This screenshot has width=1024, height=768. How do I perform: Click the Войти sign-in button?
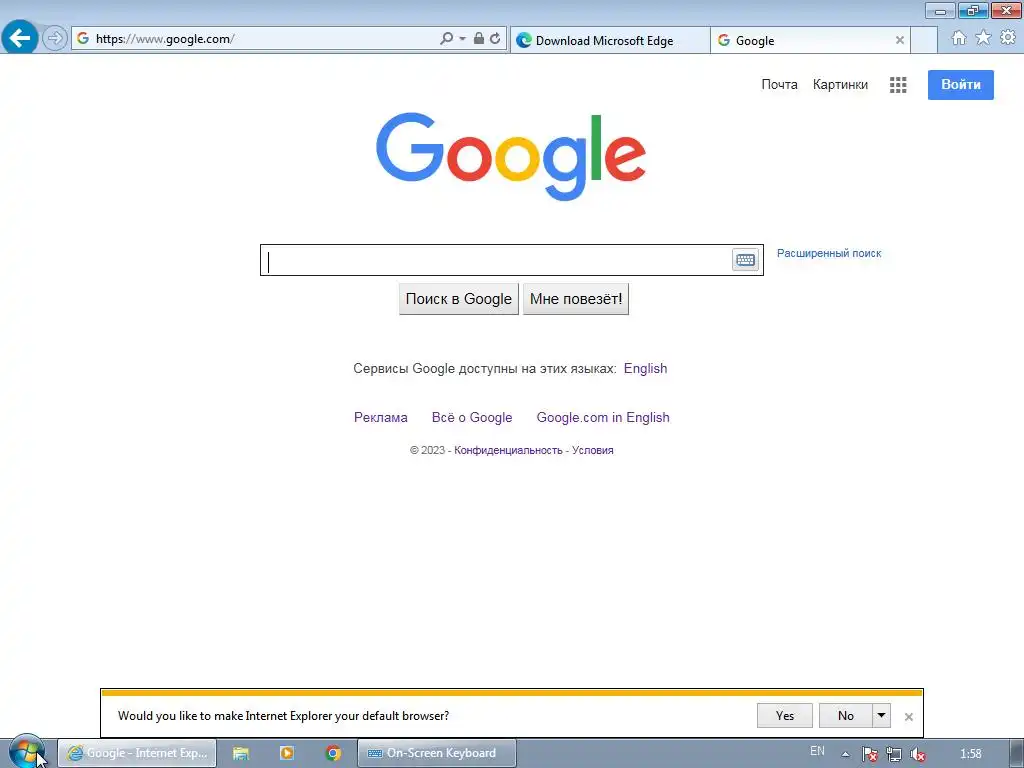tap(961, 85)
